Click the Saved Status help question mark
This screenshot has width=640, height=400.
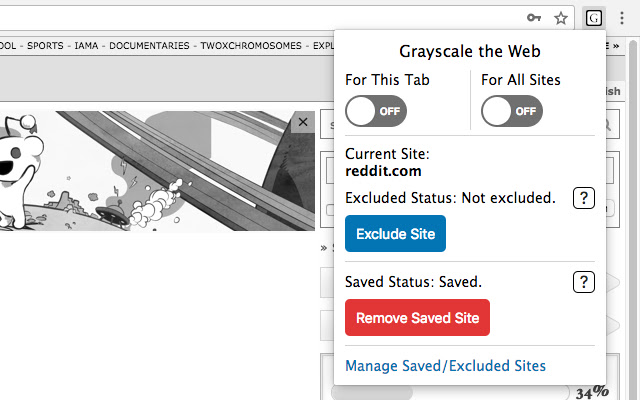(584, 282)
